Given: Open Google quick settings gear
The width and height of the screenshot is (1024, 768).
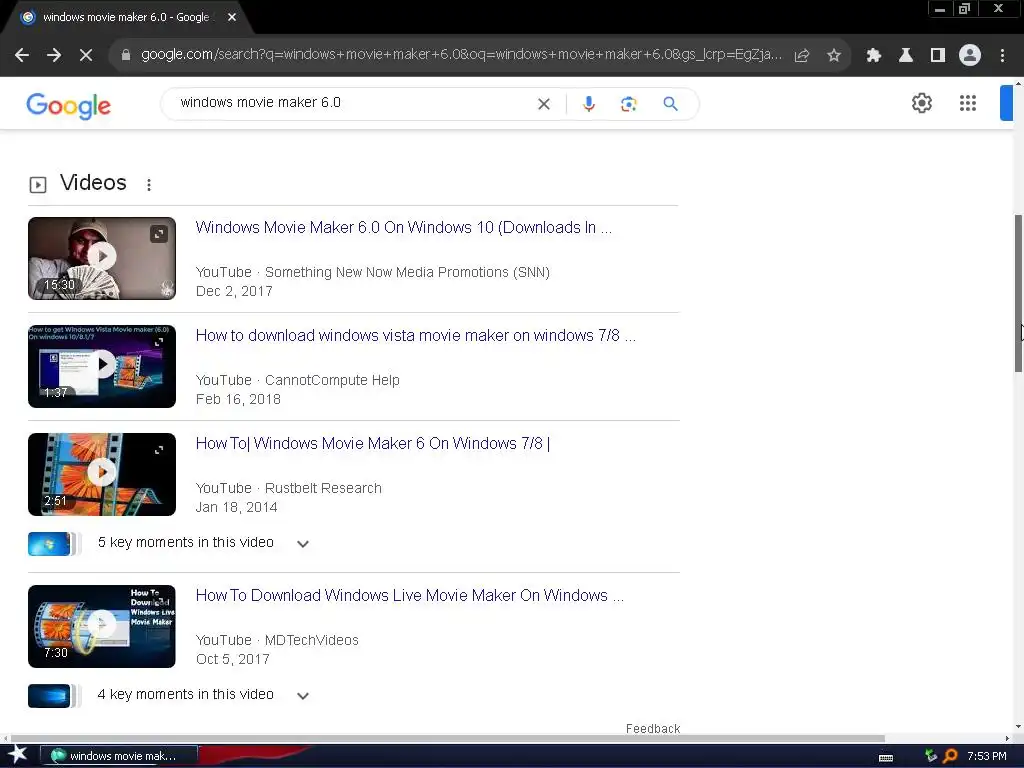Looking at the screenshot, I should coord(921,103).
